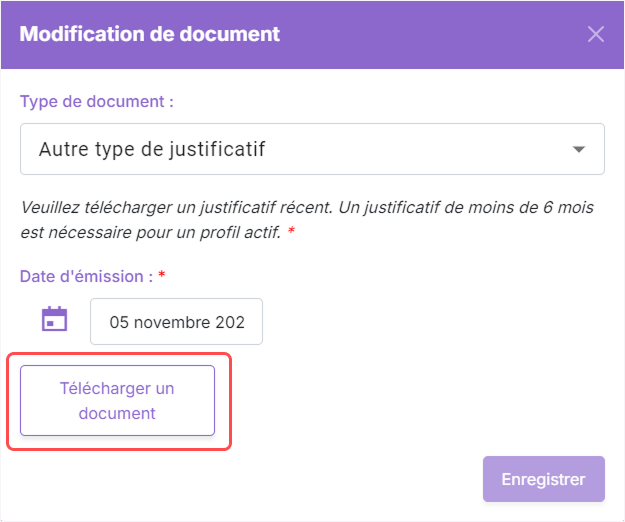This screenshot has height=522, width=625.
Task: Dismiss the dialog using the X icon
Action: tap(596, 34)
